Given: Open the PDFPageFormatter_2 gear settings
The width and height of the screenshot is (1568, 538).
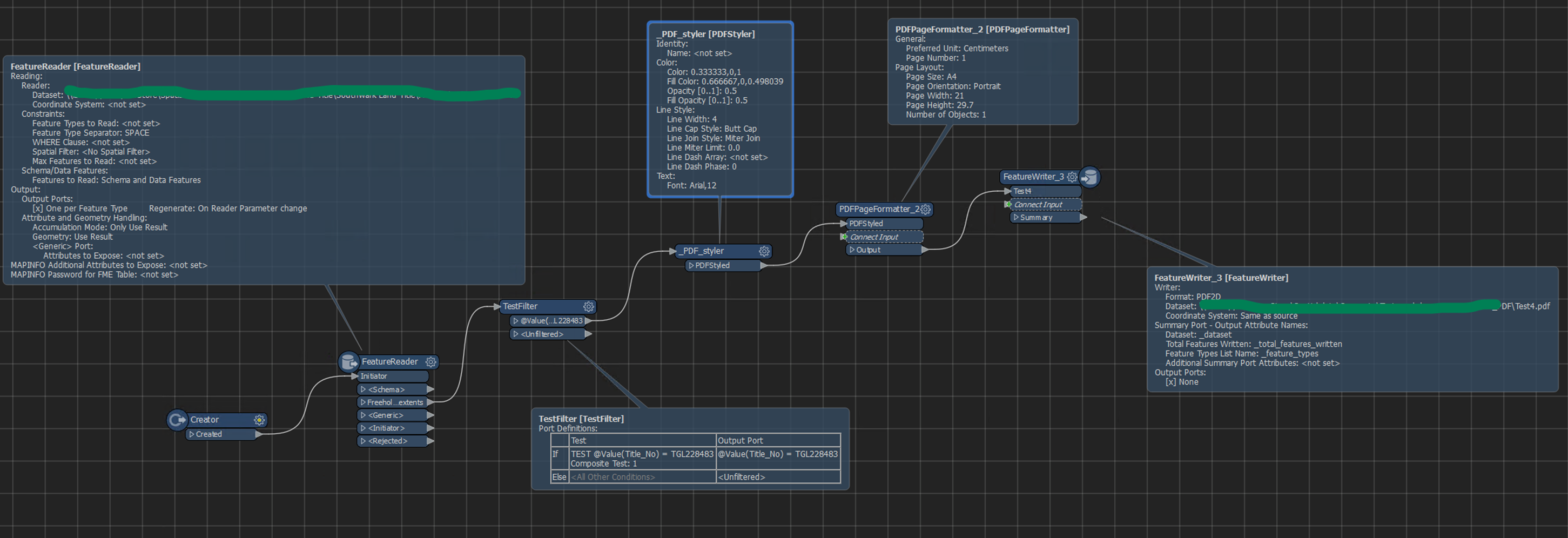Looking at the screenshot, I should click(x=926, y=210).
